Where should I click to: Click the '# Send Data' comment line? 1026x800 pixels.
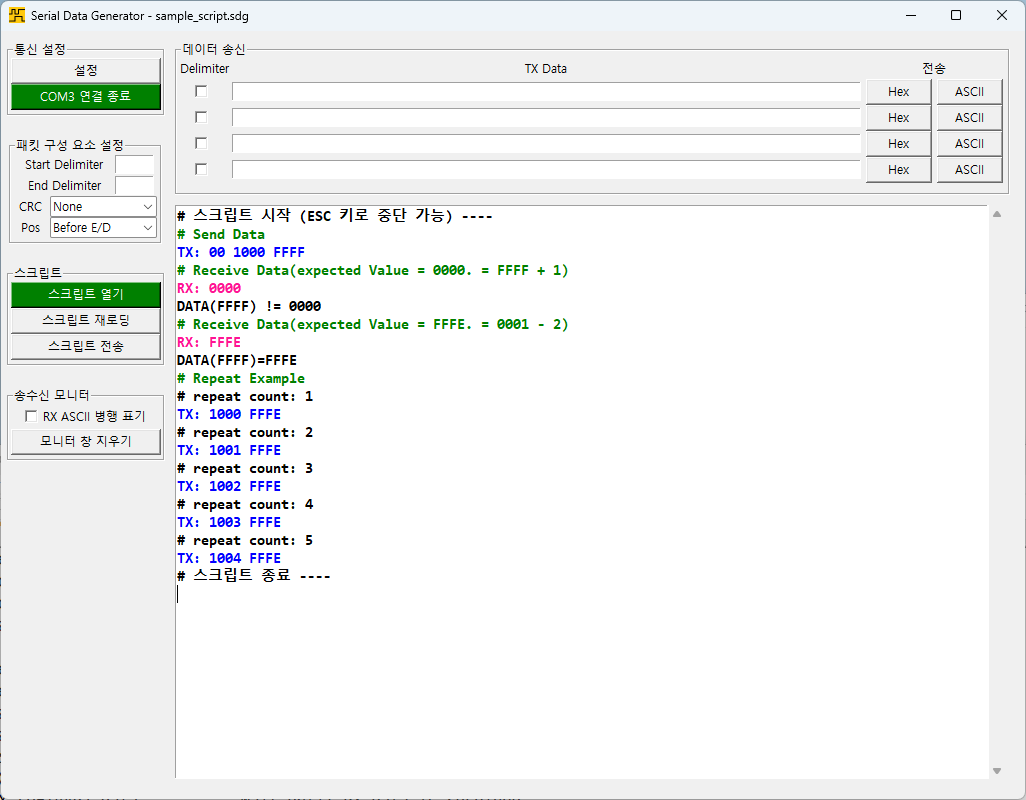[221, 234]
